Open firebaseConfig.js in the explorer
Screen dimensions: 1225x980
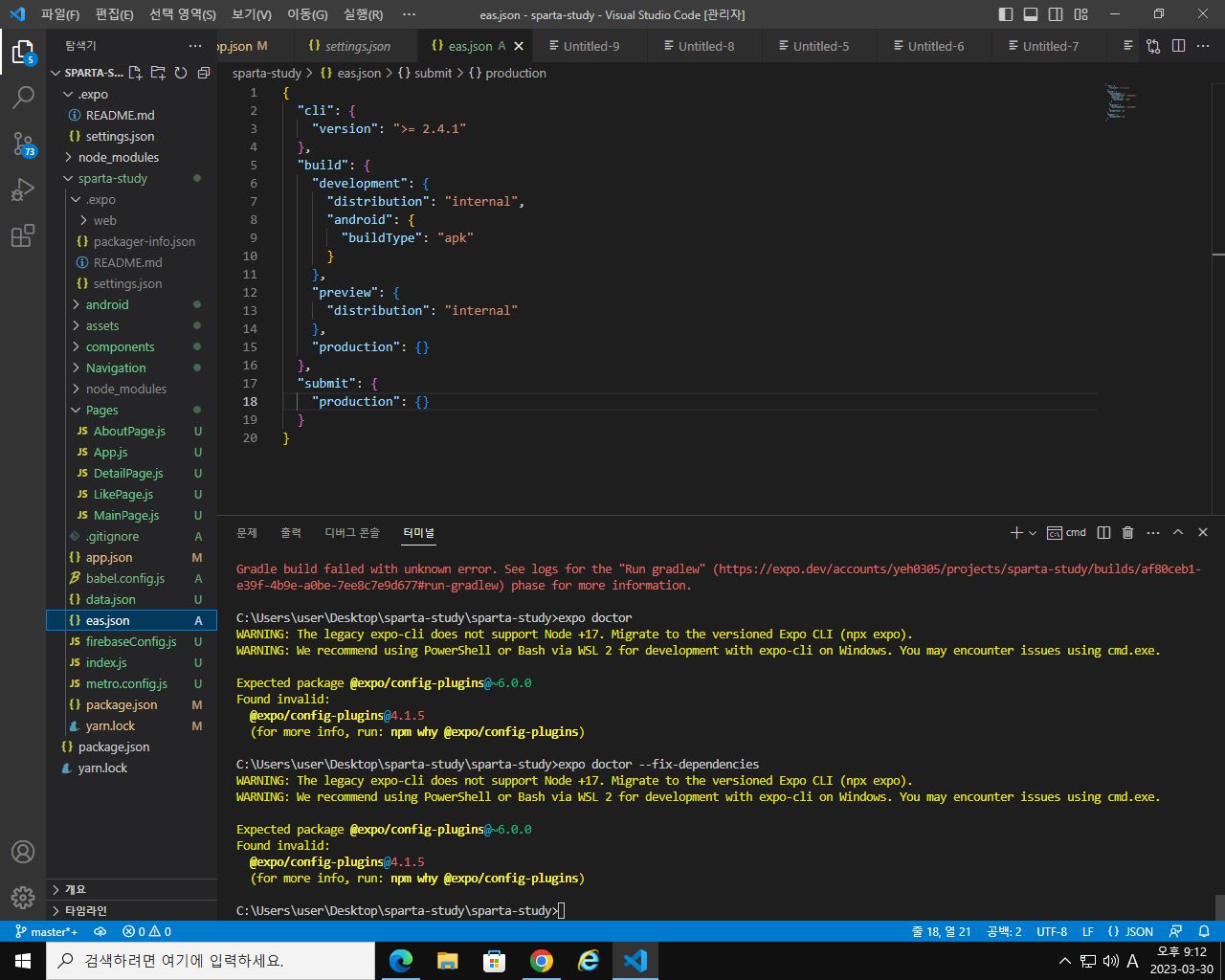click(131, 641)
